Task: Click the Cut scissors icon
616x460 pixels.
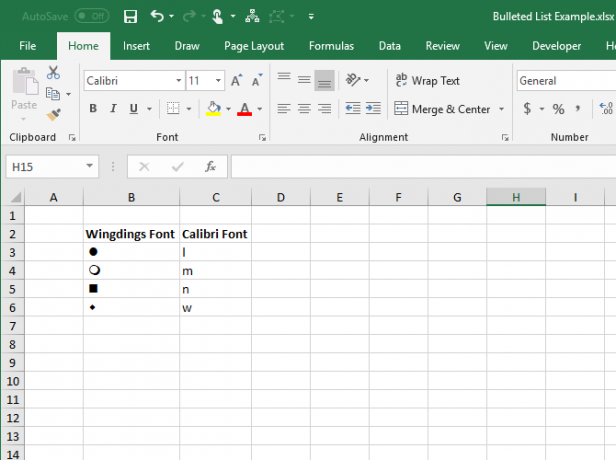Action: point(53,73)
